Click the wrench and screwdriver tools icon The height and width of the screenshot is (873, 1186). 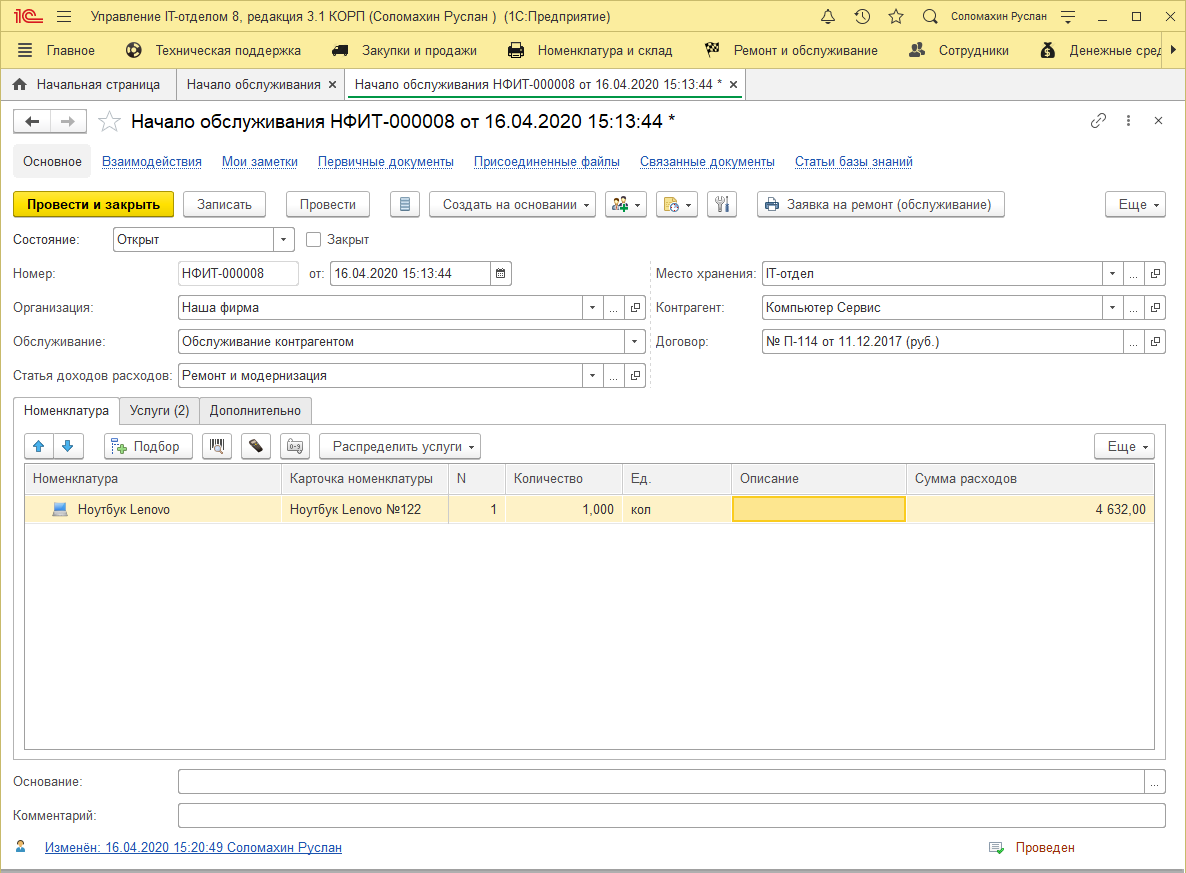721,204
